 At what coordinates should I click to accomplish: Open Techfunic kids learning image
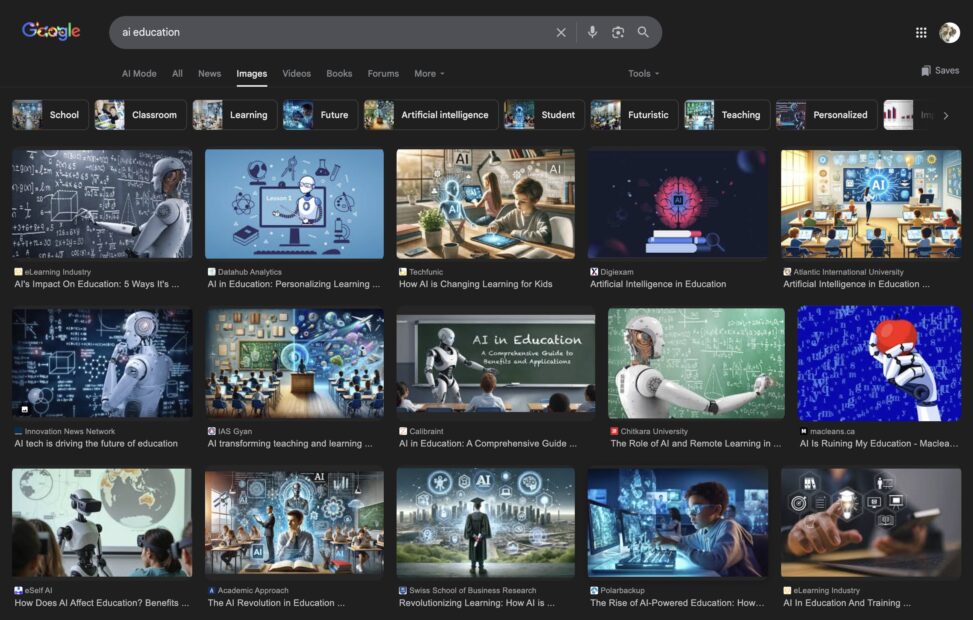pyautogui.click(x=485, y=204)
